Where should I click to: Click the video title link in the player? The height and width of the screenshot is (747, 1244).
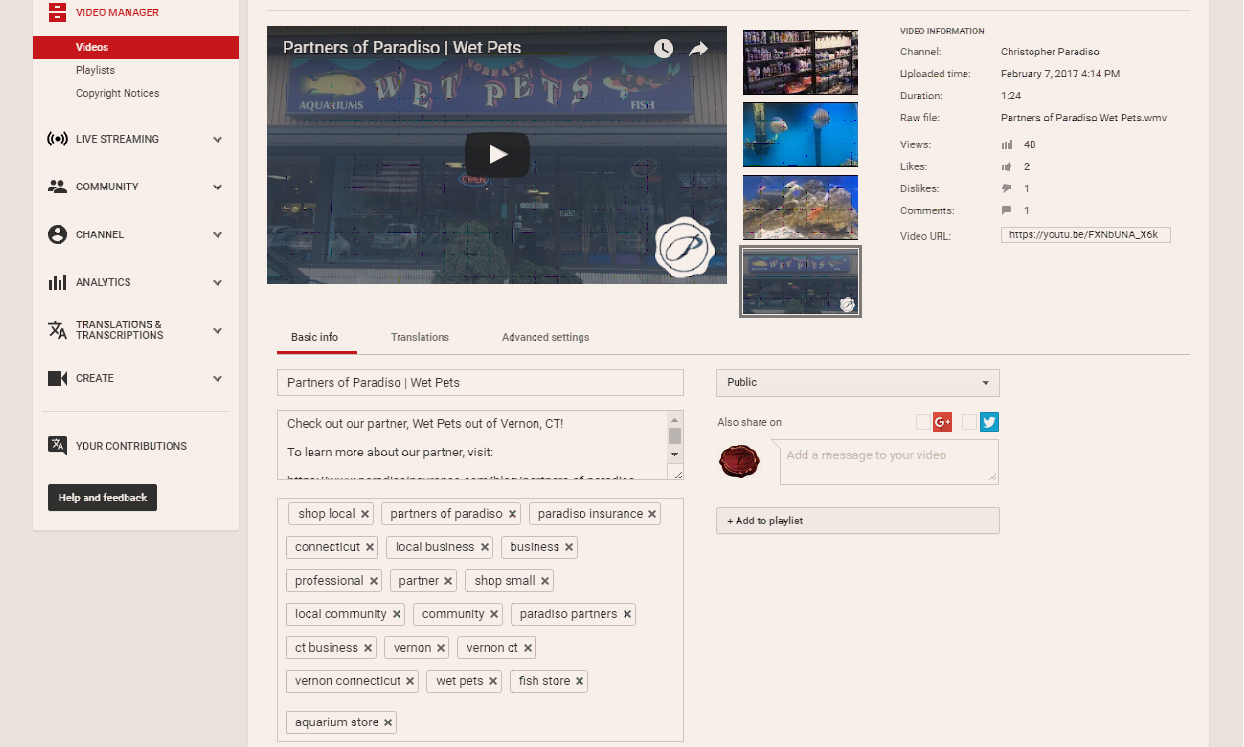tap(402, 47)
